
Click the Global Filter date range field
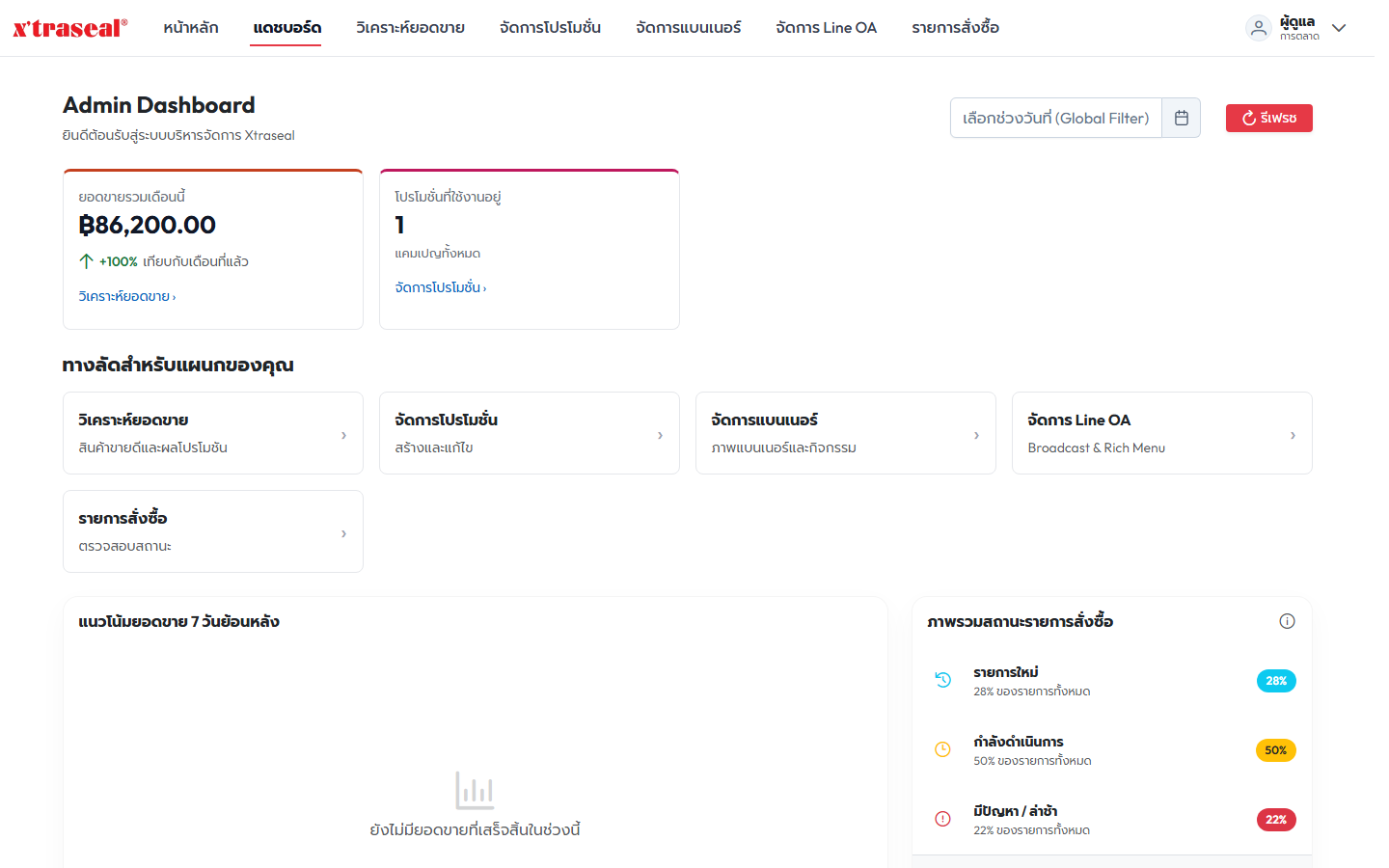click(x=1056, y=118)
